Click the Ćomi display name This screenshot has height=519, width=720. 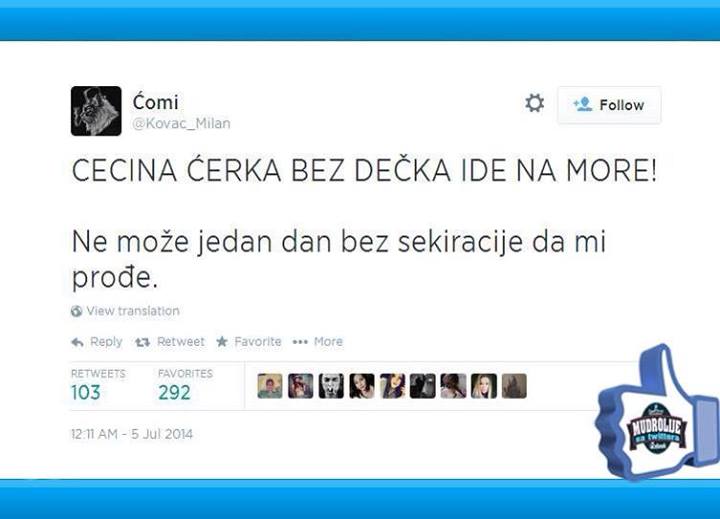point(156,102)
